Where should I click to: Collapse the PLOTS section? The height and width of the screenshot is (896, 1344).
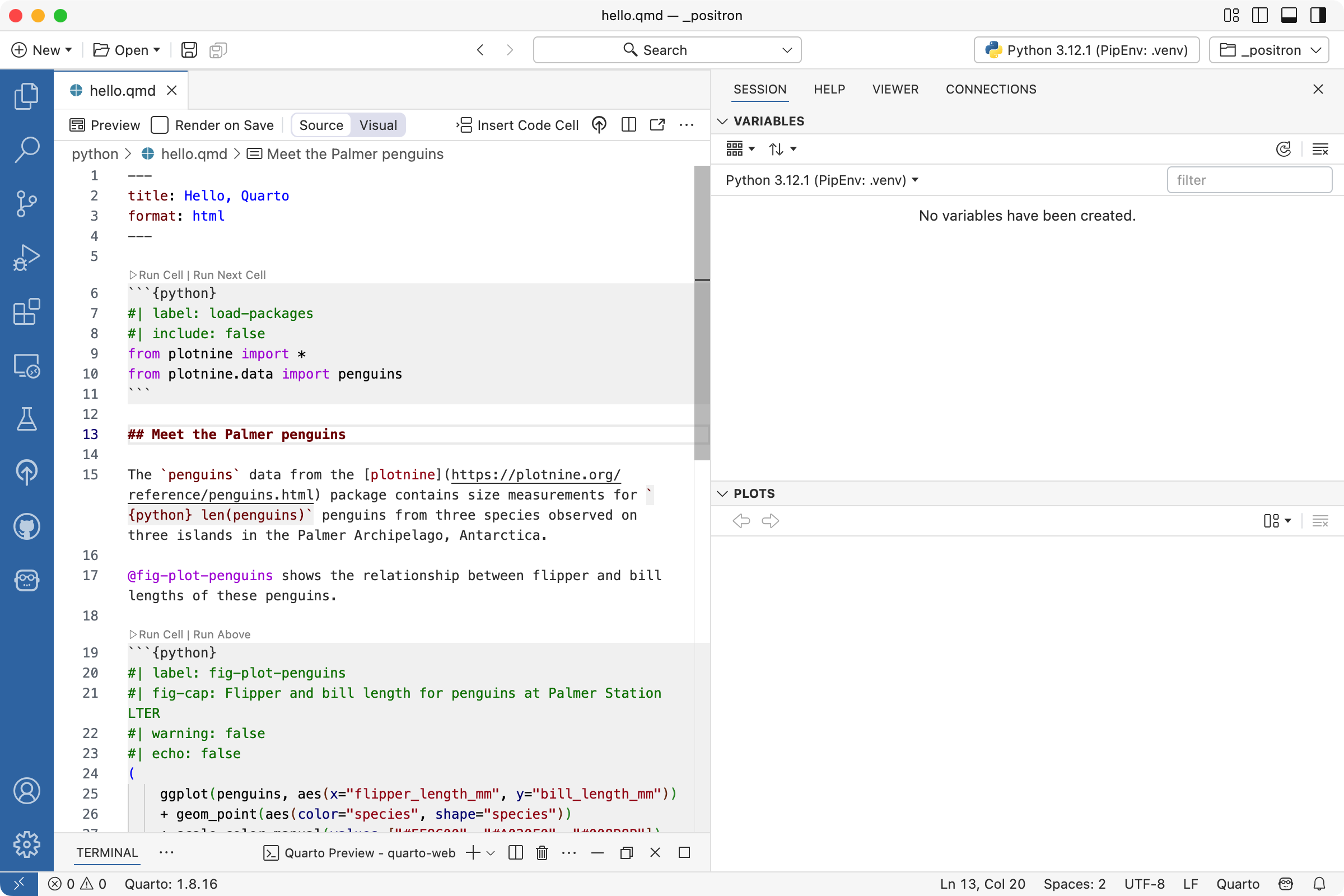coord(722,493)
